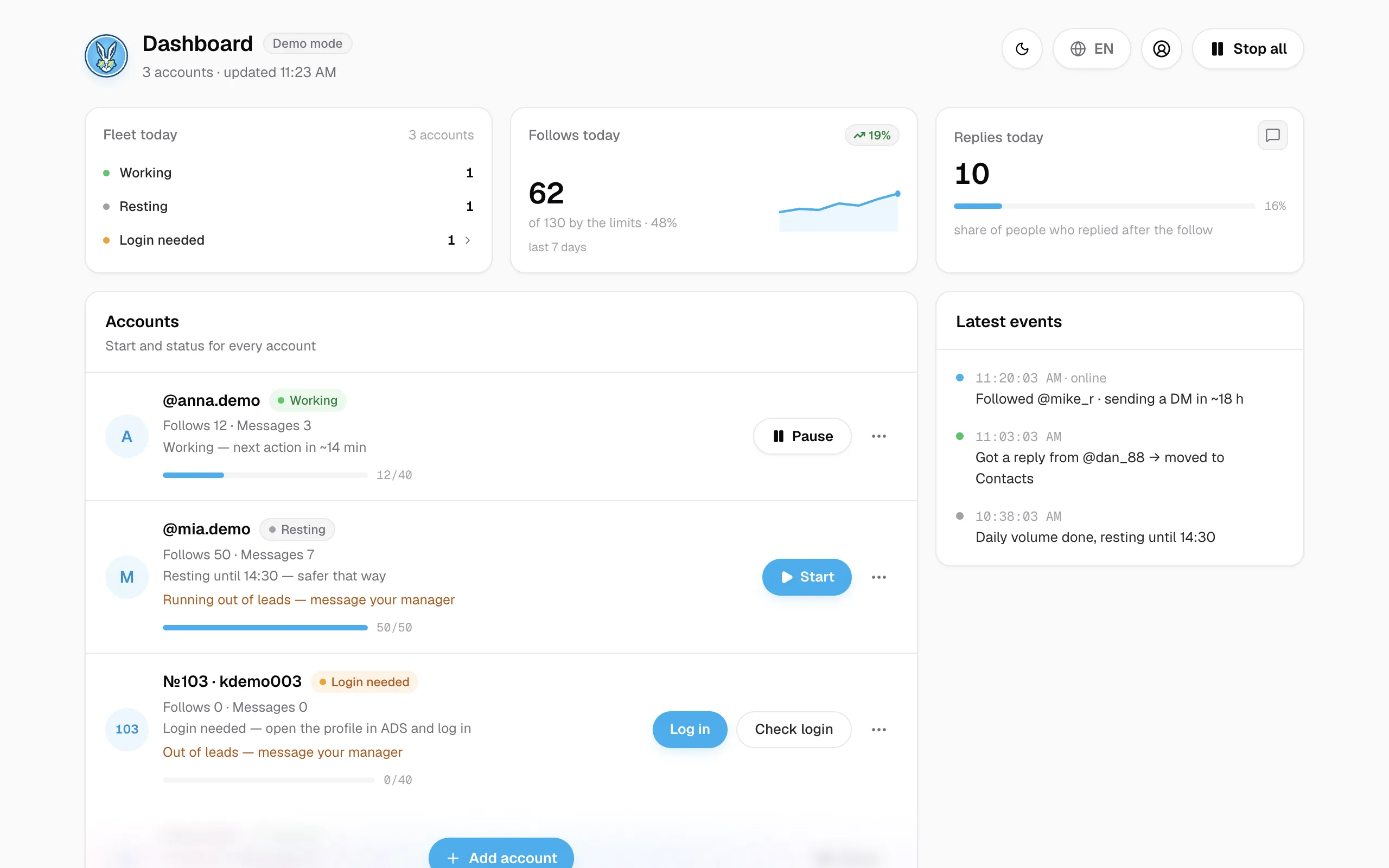Click the Login needed status badge on kdemo003
The image size is (1389, 868).
365,682
